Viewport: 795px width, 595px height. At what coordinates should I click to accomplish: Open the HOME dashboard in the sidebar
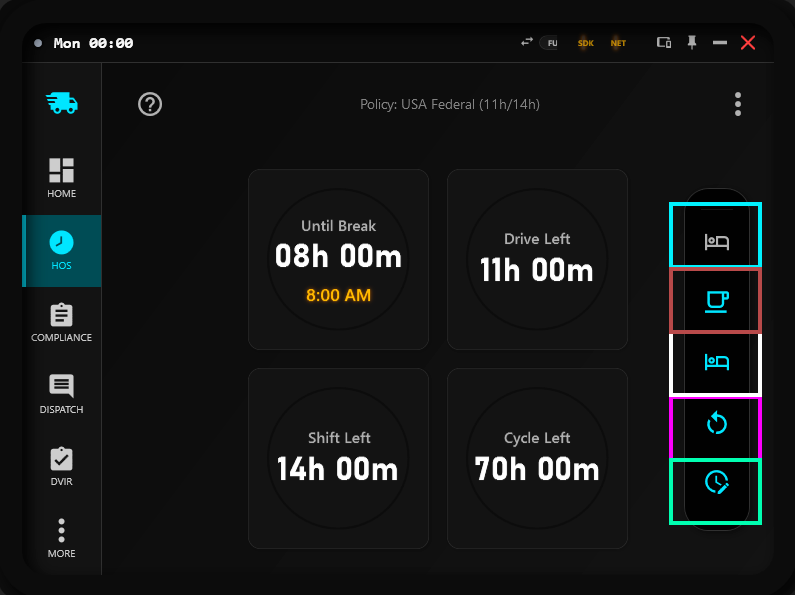click(x=61, y=178)
